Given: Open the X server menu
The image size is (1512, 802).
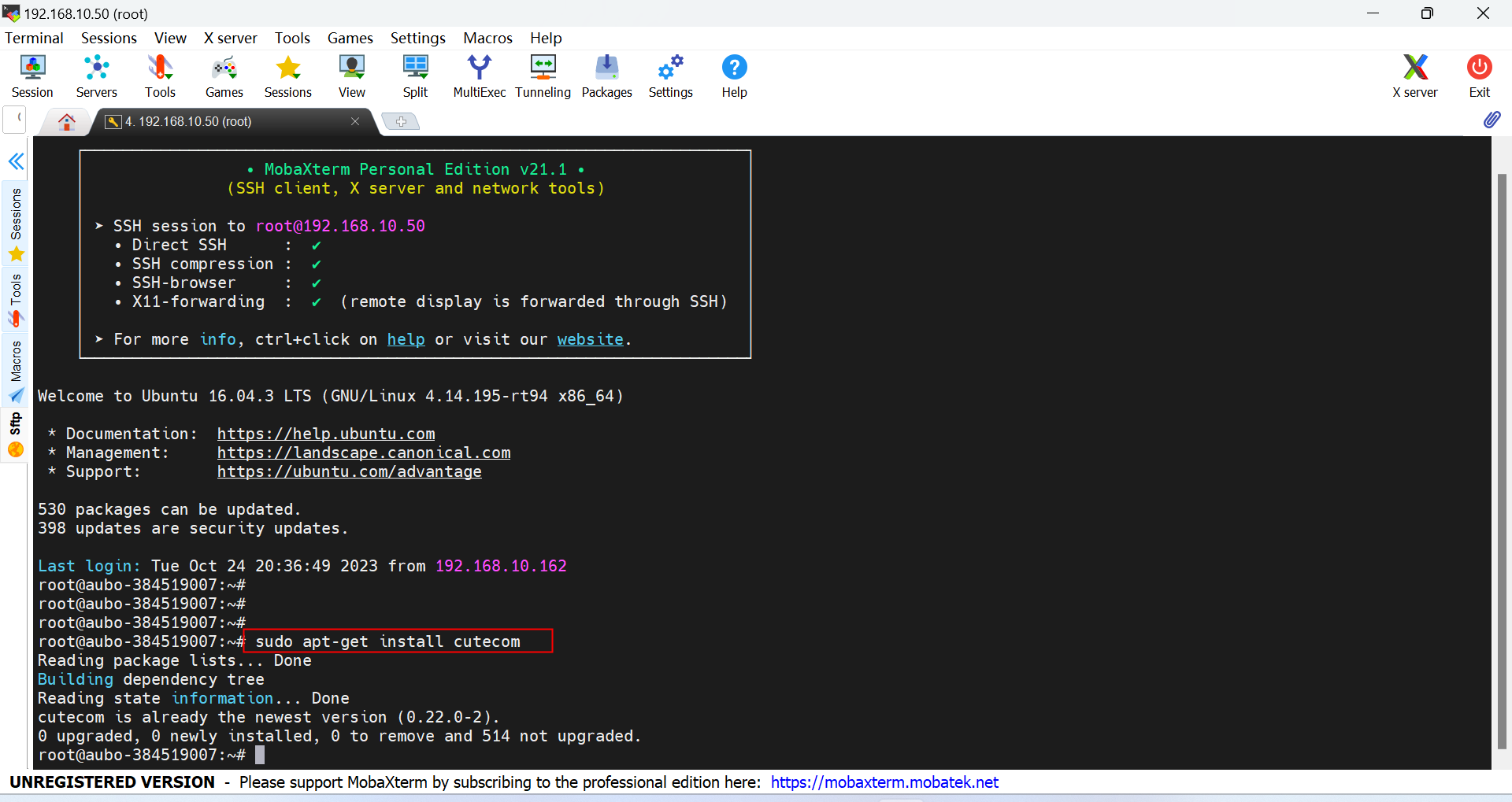Looking at the screenshot, I should coord(230,38).
